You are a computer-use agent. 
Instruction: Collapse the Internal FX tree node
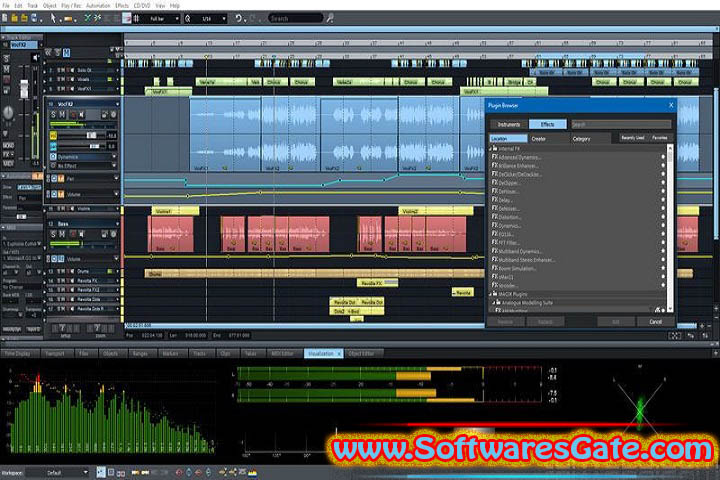click(490, 149)
